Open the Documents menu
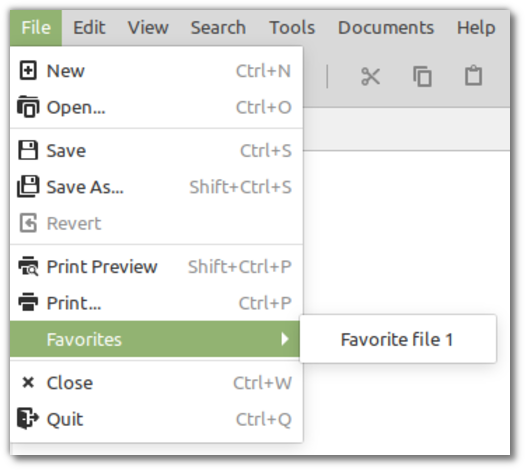Viewport: 526px width, 471px height. [386, 28]
